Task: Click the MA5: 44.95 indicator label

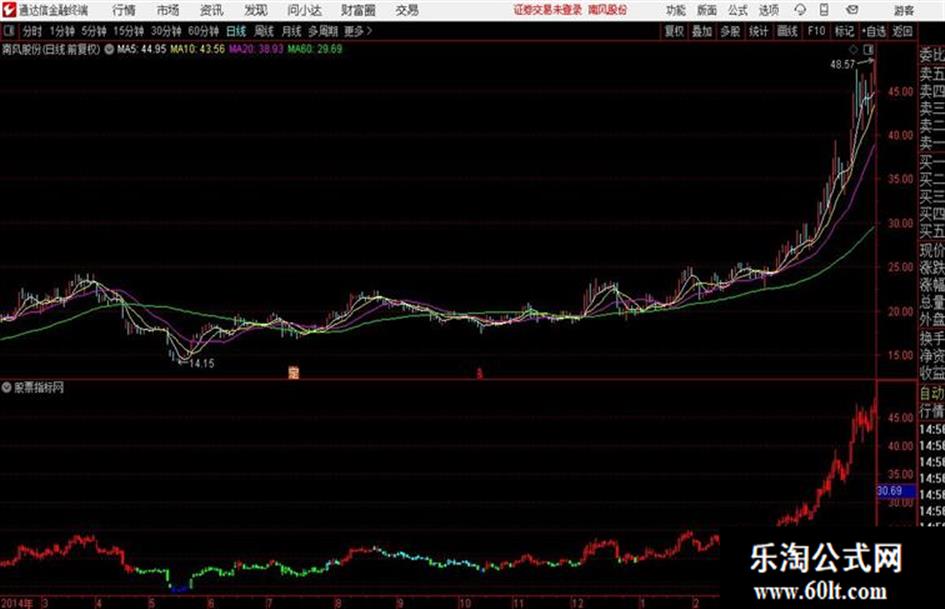Action: click(x=142, y=49)
